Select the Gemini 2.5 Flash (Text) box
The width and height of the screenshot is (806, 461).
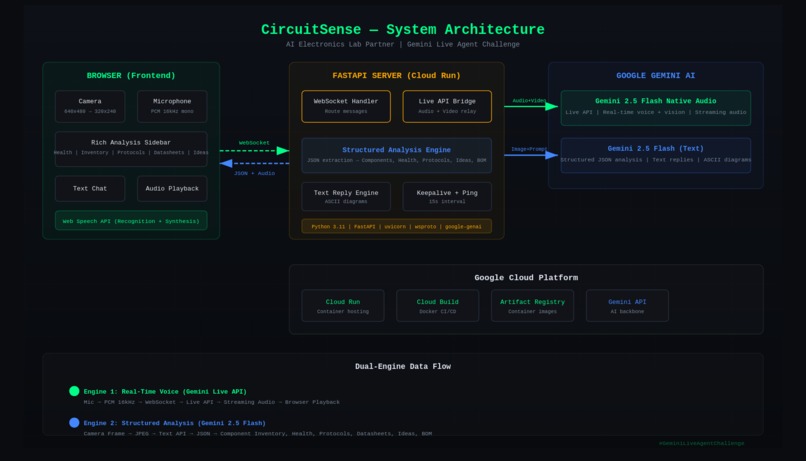click(x=656, y=155)
